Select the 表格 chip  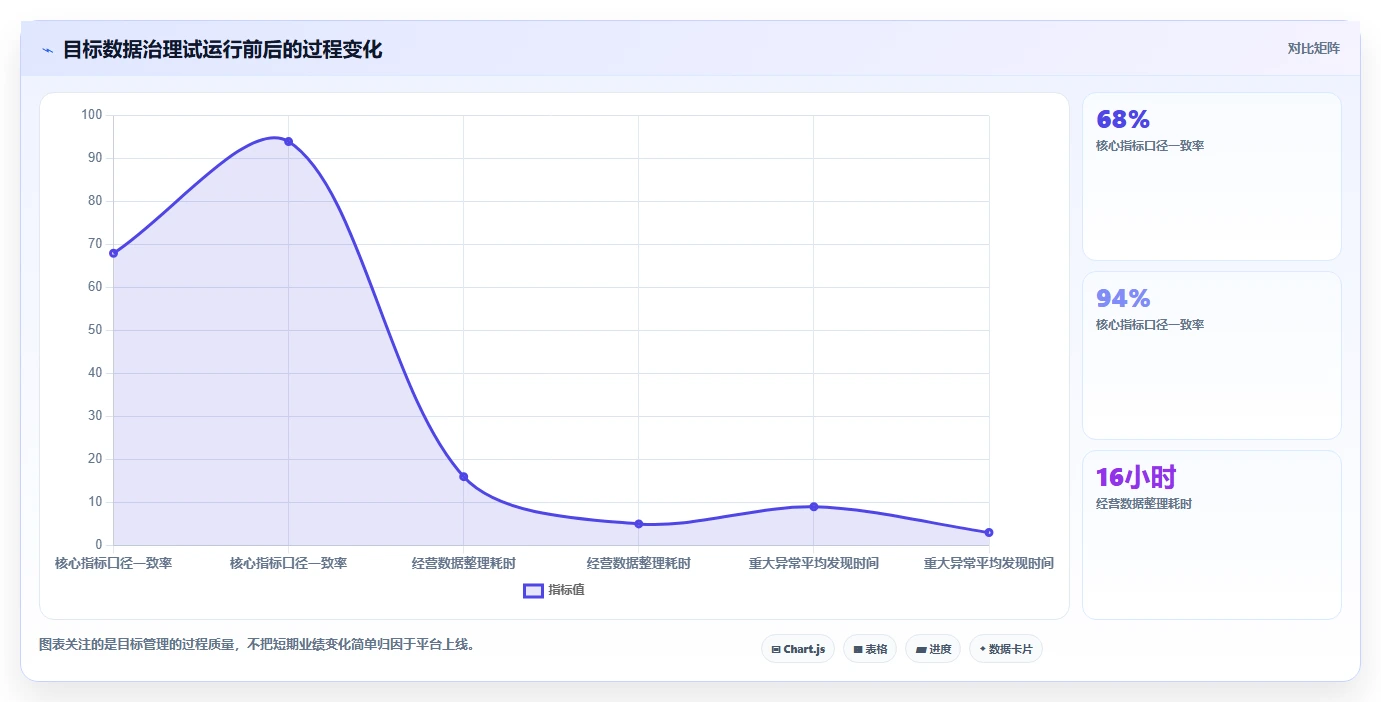pos(870,649)
